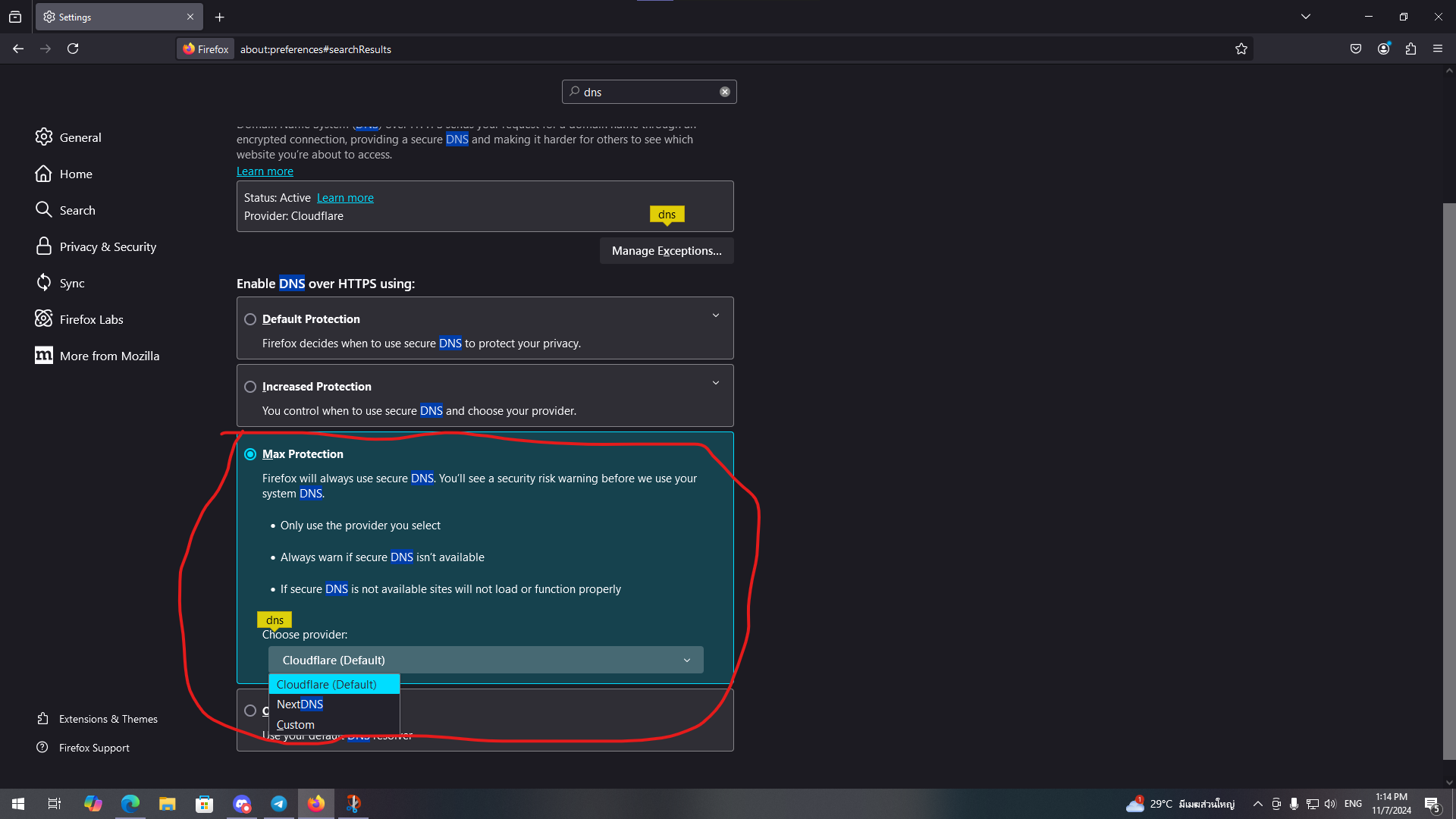The height and width of the screenshot is (819, 1456).
Task: Expand the Default Protection details chevron
Action: click(716, 315)
